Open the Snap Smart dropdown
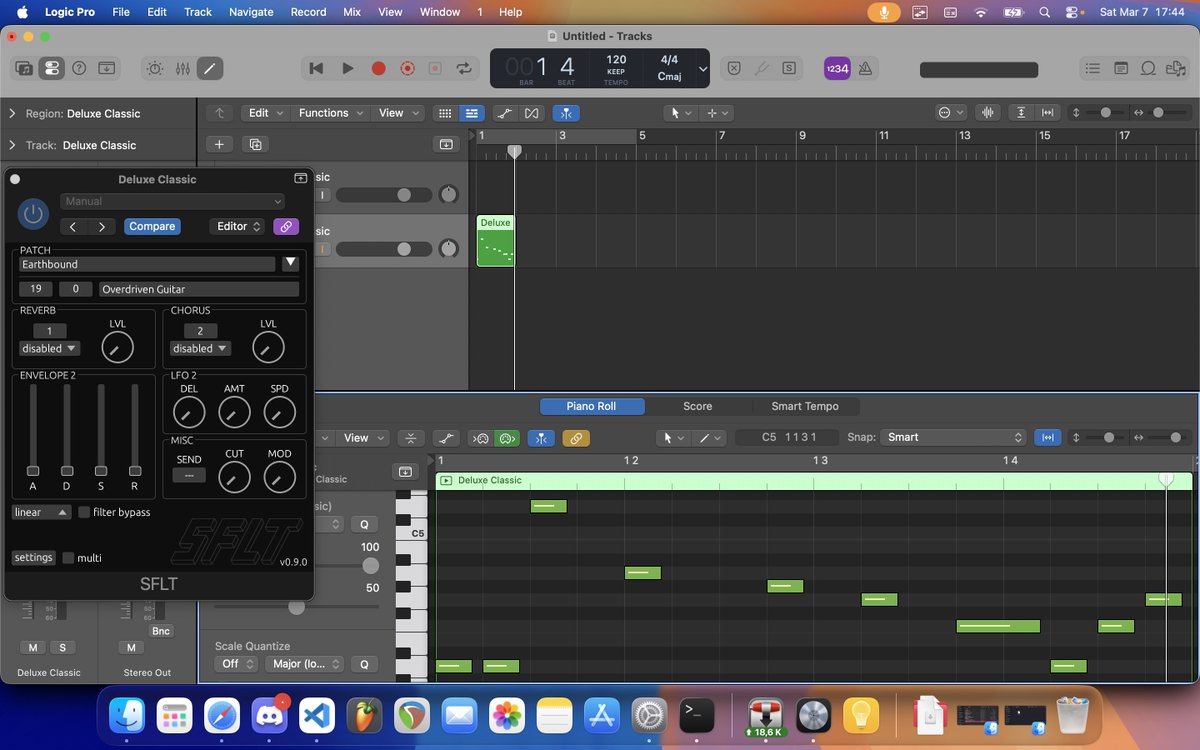The height and width of the screenshot is (750, 1200). coord(953,437)
